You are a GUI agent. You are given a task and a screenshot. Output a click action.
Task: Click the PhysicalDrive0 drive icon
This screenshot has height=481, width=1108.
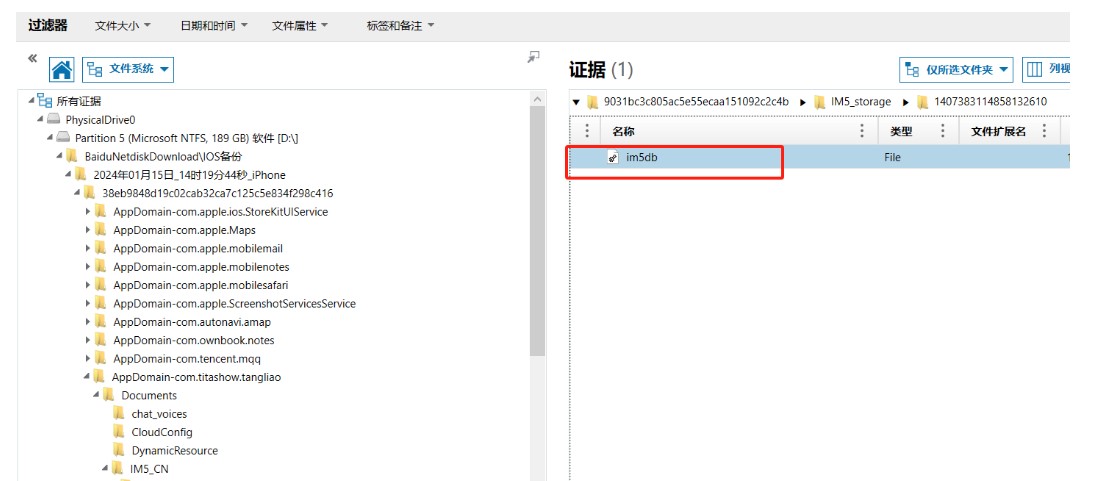pos(53,119)
